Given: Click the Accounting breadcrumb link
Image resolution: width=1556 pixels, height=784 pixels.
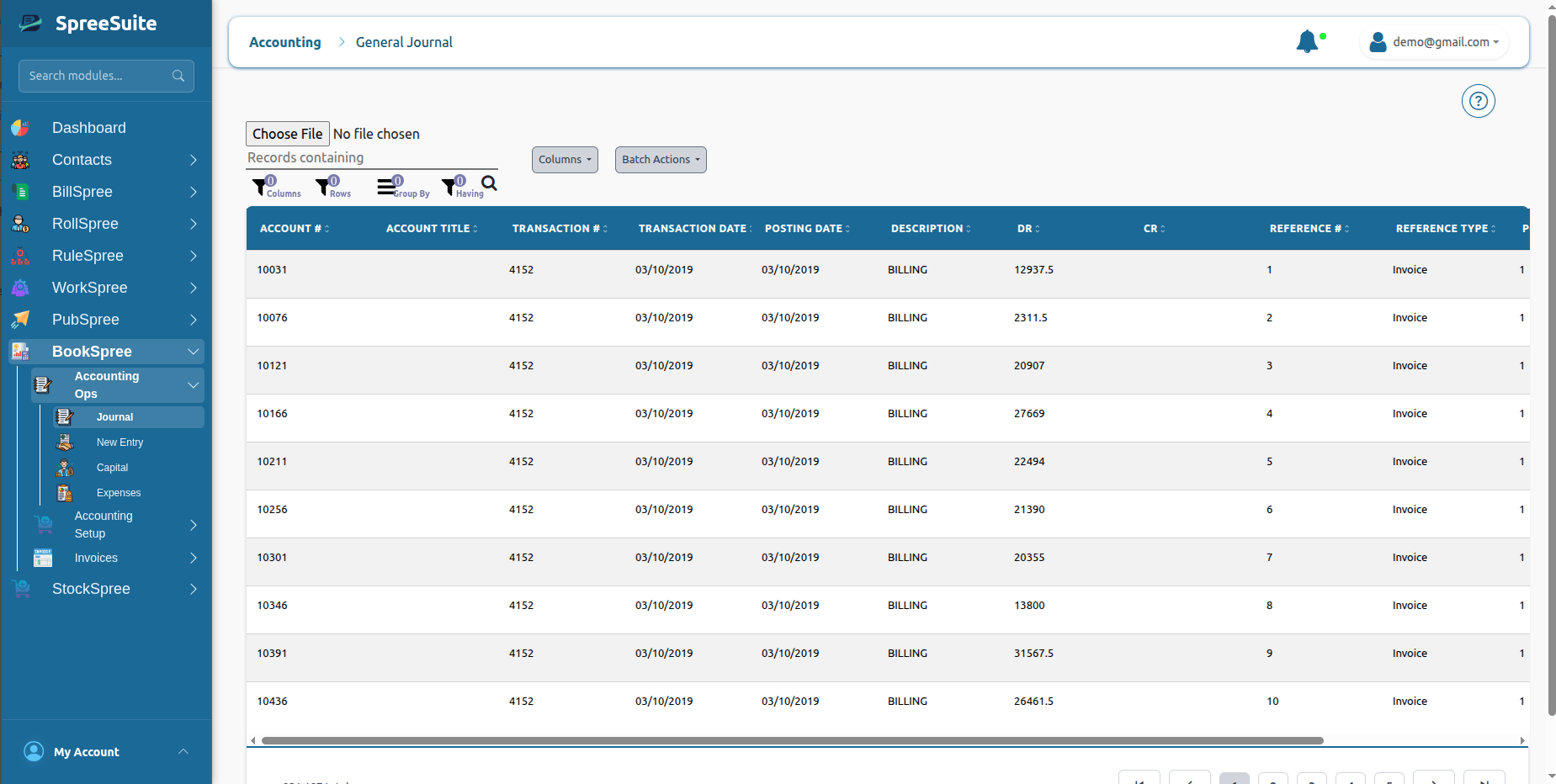Looking at the screenshot, I should pos(284,42).
